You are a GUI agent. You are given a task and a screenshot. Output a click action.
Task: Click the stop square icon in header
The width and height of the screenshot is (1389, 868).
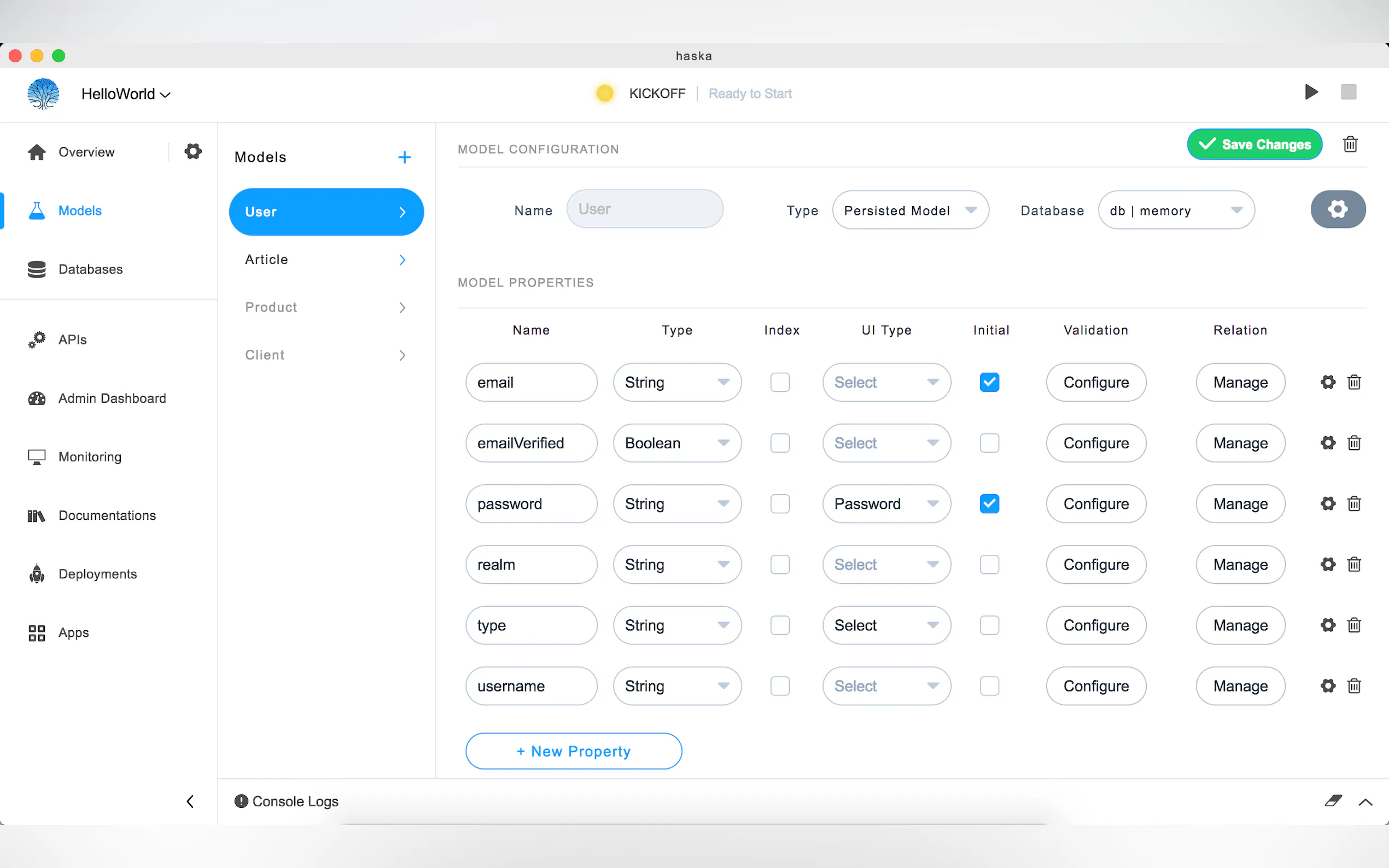point(1348,92)
